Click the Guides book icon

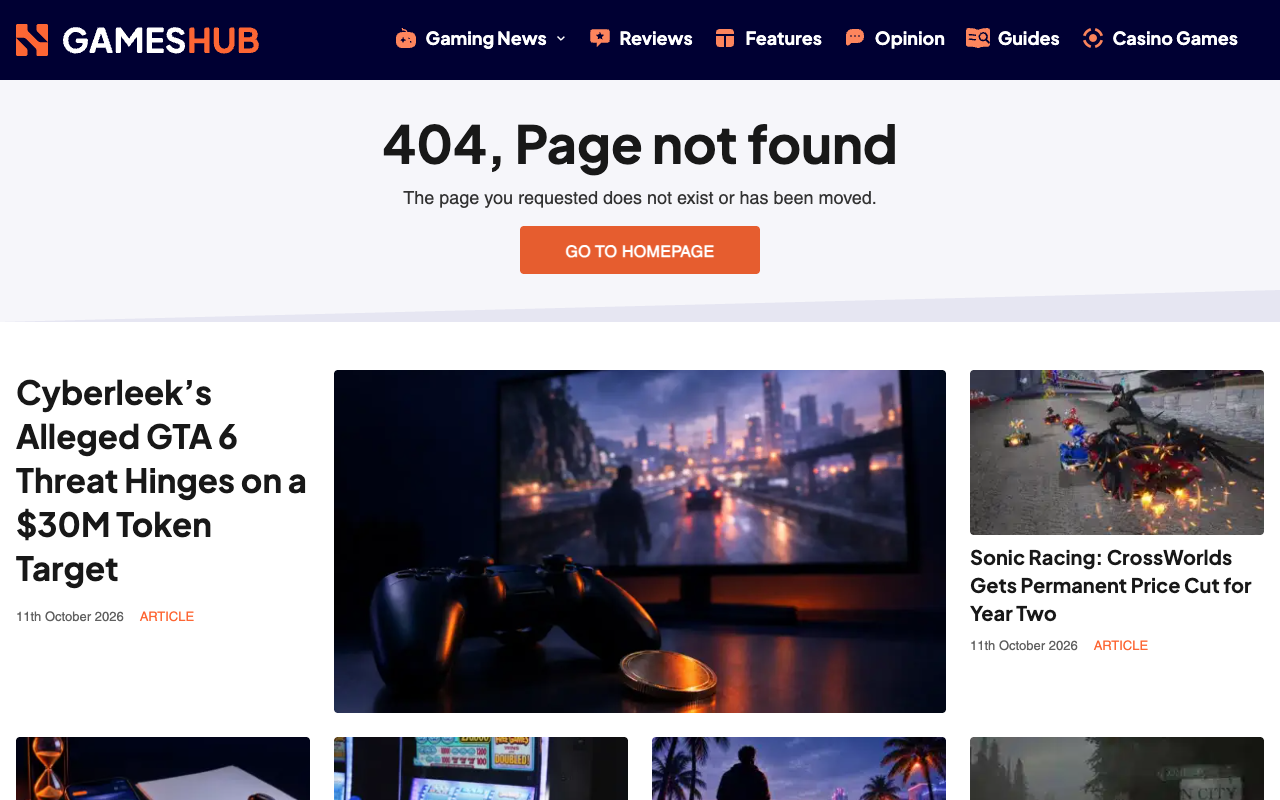(978, 38)
